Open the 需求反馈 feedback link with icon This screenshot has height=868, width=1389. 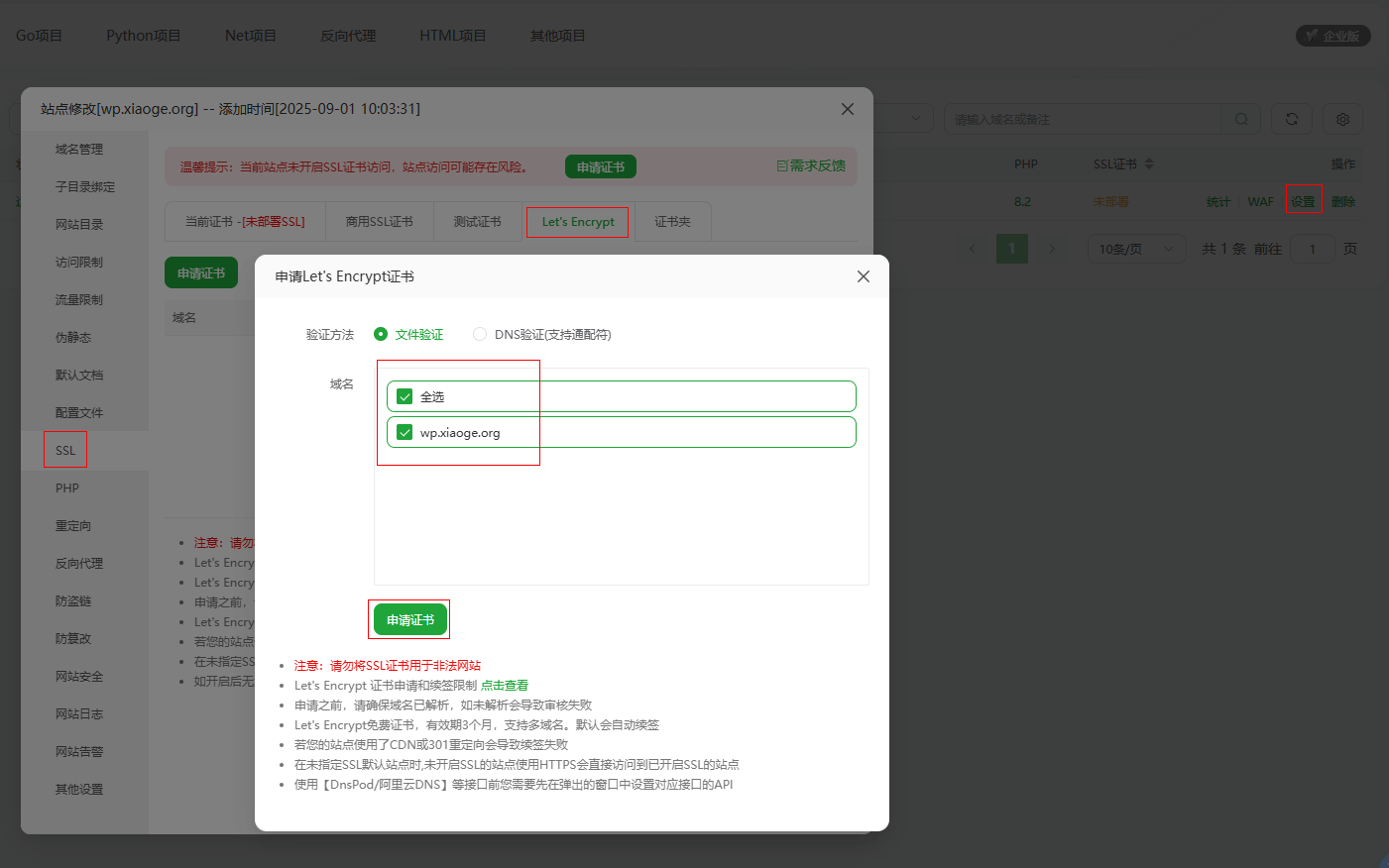pos(810,165)
